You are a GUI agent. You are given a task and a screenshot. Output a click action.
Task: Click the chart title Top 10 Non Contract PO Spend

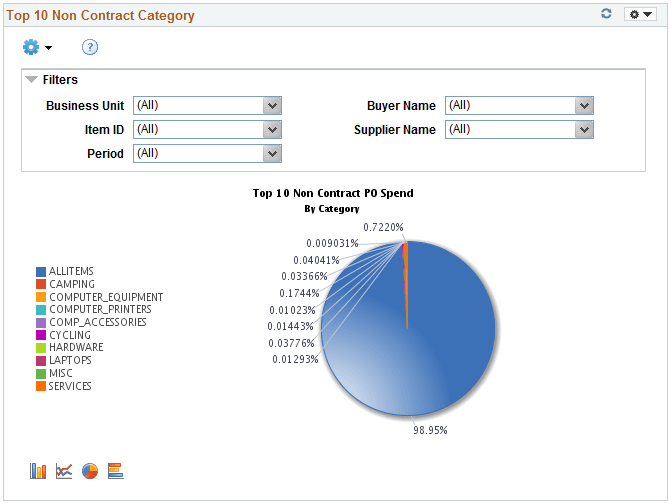(x=333, y=193)
